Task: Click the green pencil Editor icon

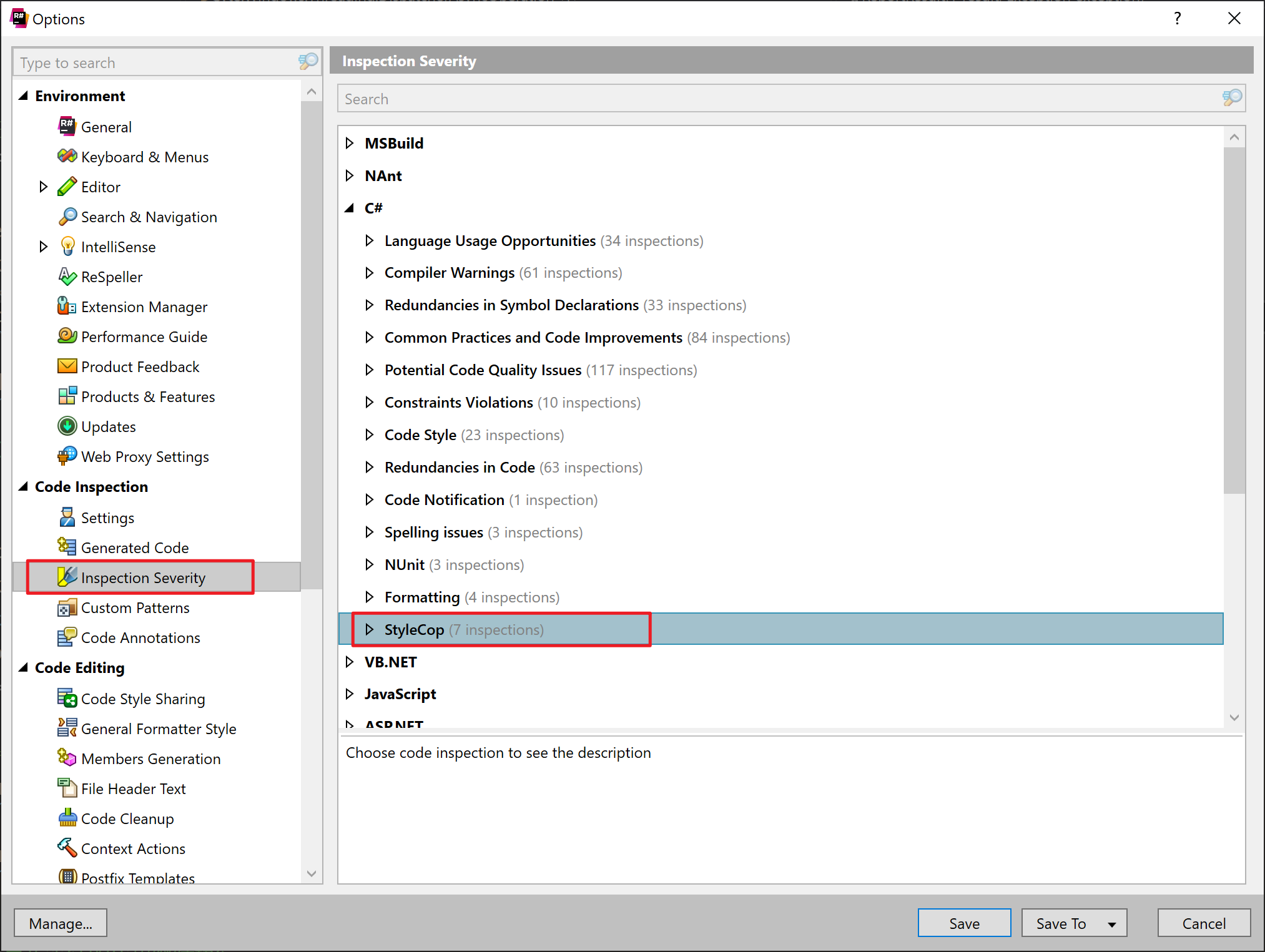Action: point(67,186)
